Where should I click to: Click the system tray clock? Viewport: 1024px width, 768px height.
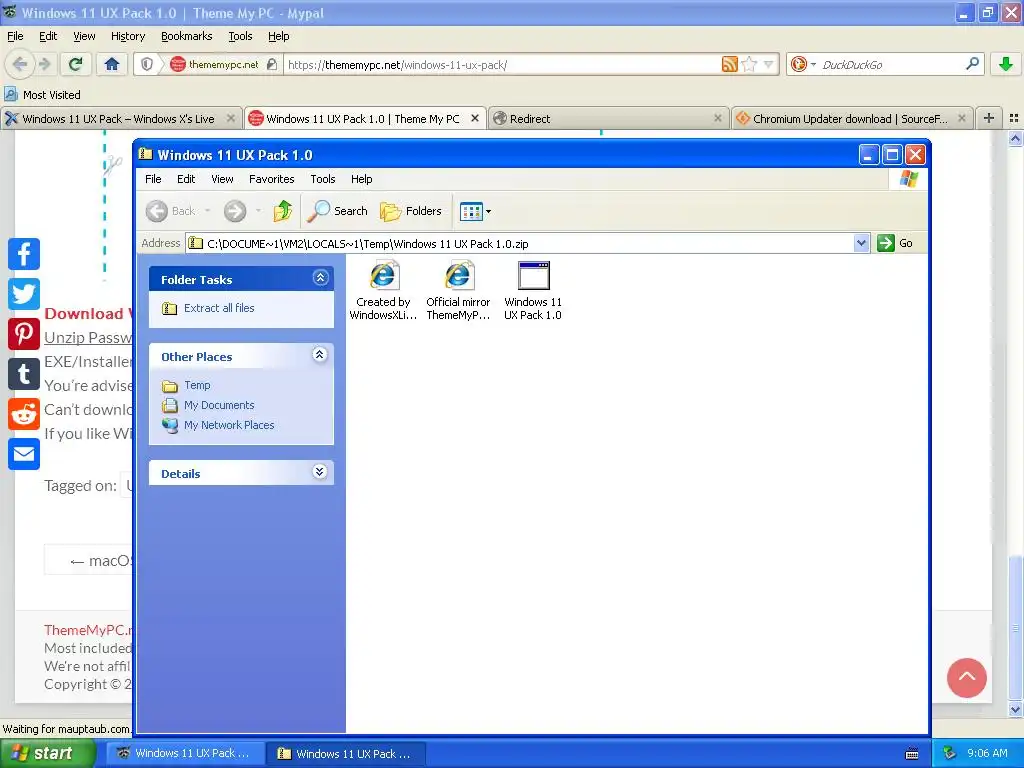[x=987, y=753]
